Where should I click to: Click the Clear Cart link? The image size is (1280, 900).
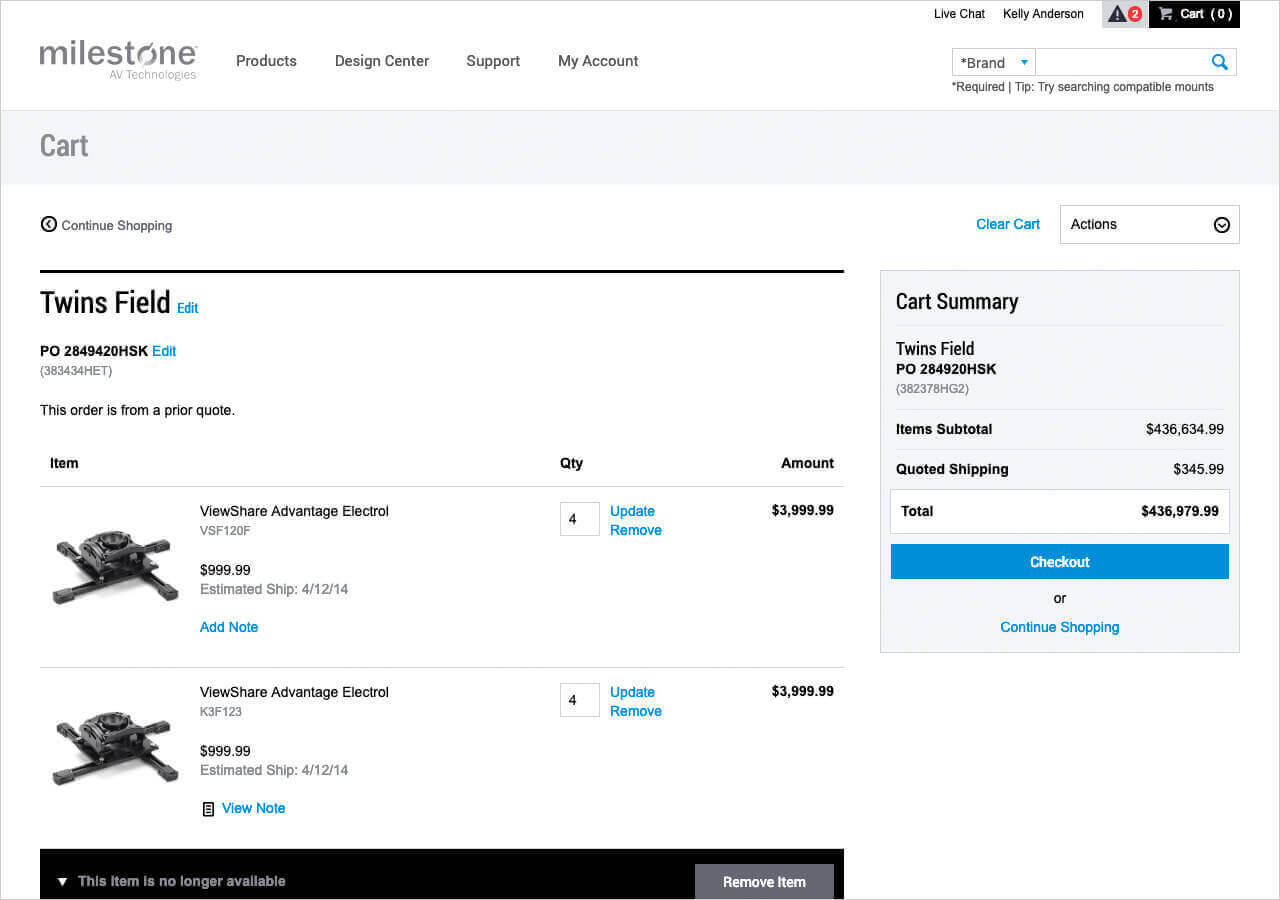[1008, 224]
